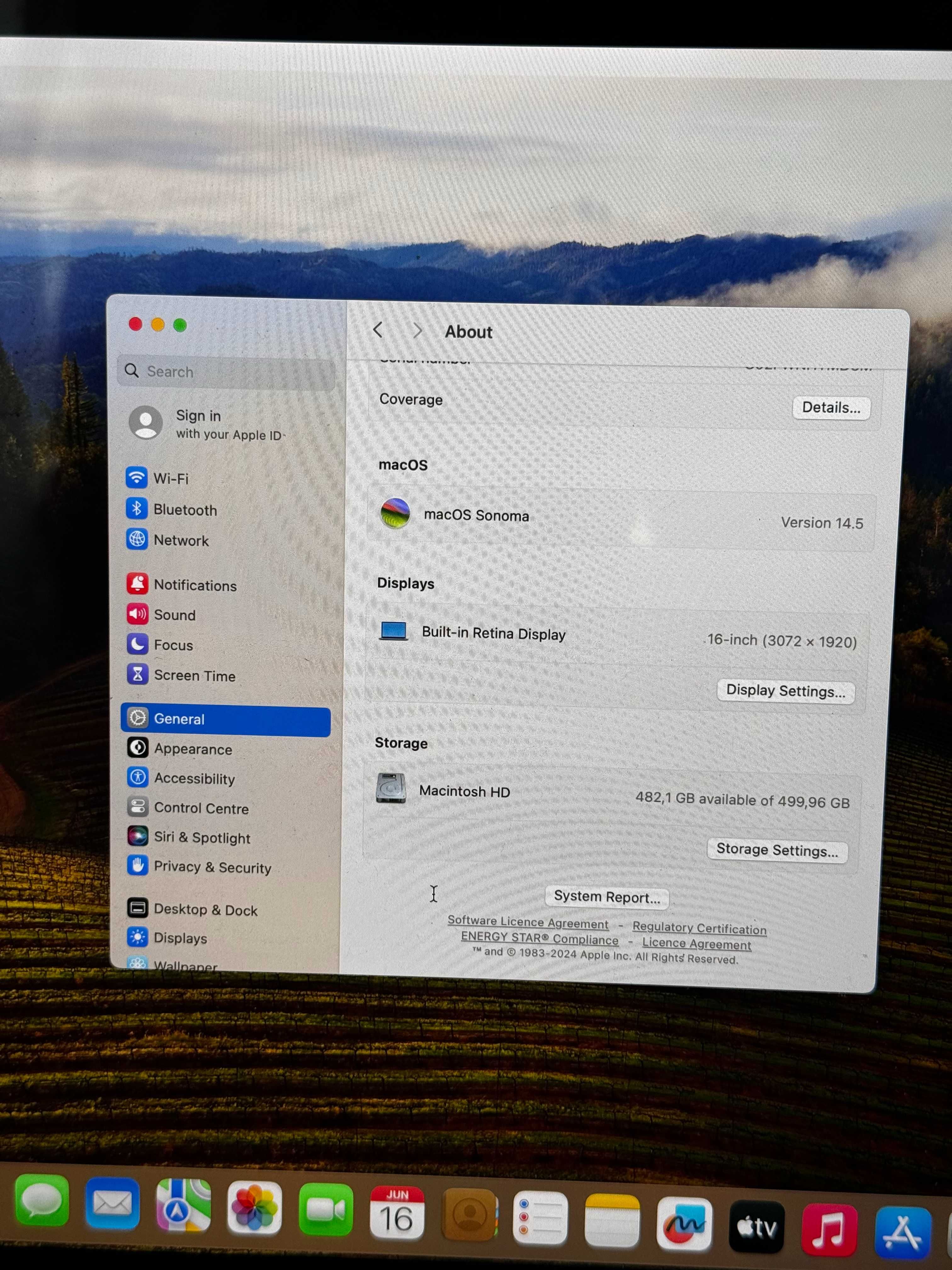The image size is (952, 1270).
Task: Open FaceTime from the Dock
Action: pos(326,1210)
